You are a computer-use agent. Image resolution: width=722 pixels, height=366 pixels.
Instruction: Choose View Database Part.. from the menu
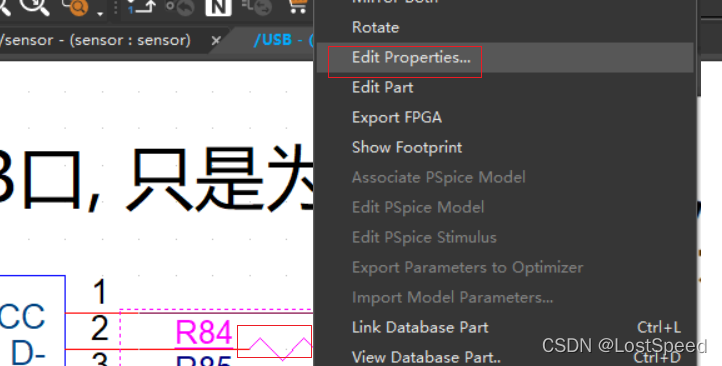505,357
